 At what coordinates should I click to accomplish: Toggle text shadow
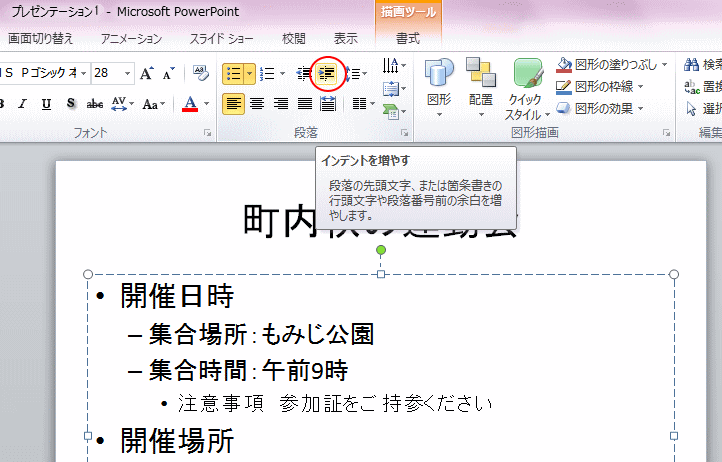70,104
